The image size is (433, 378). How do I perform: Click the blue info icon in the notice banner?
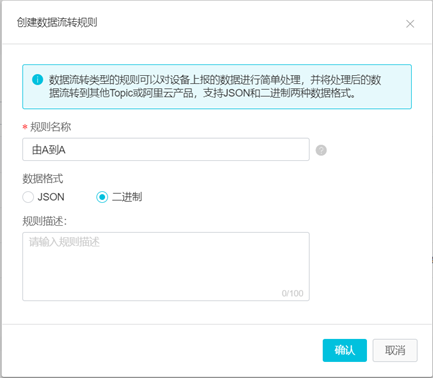pos(37,80)
